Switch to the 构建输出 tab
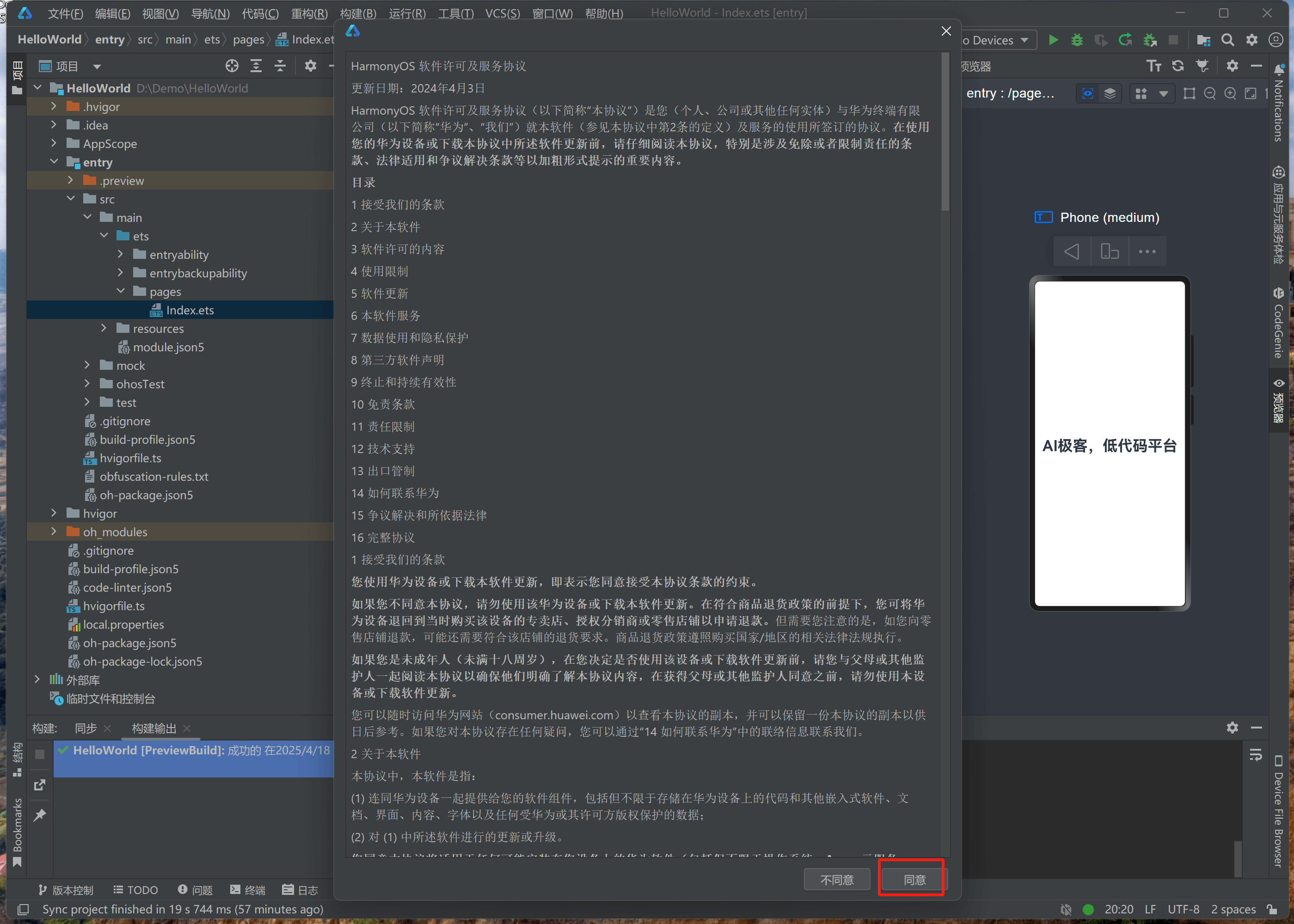This screenshot has width=1294, height=924. (x=154, y=728)
